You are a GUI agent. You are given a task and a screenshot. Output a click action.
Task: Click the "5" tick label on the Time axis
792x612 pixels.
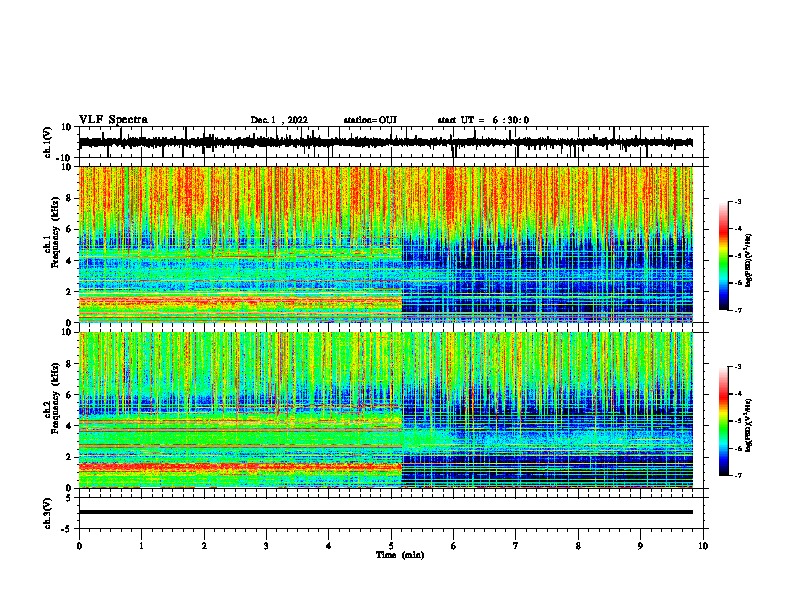[x=391, y=546]
